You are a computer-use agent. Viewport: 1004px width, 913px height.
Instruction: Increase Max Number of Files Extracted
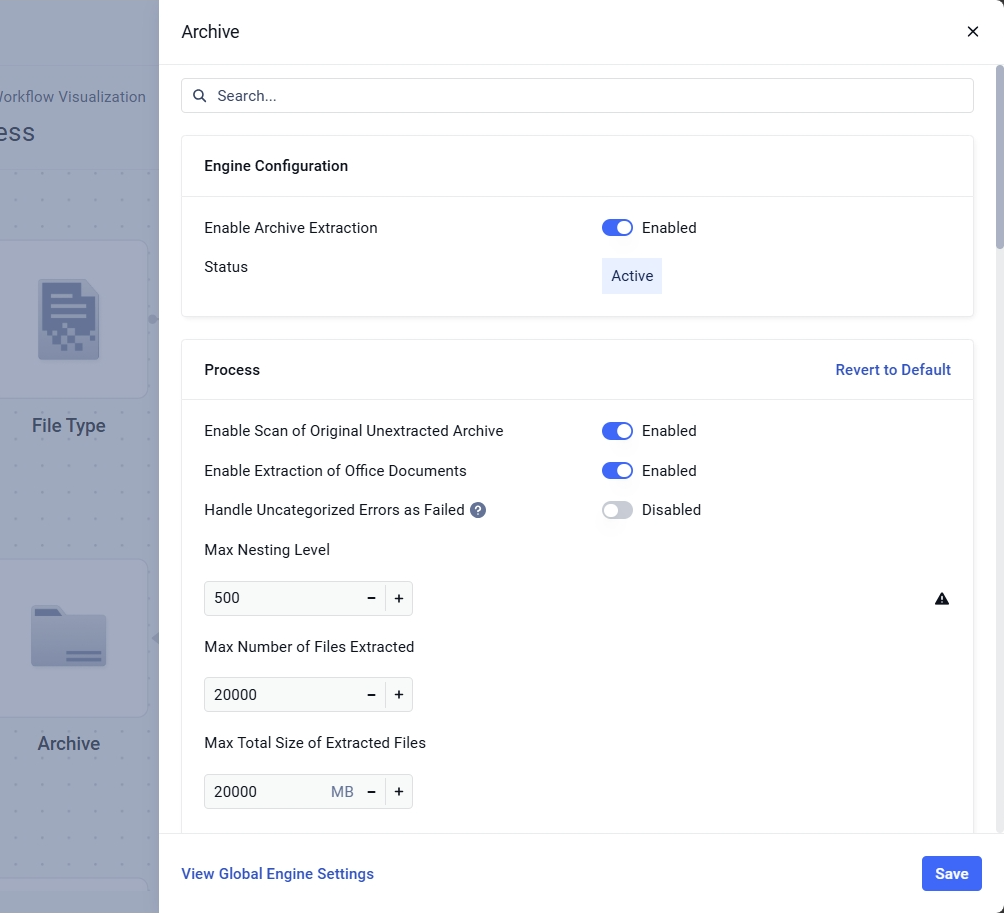pyautogui.click(x=399, y=695)
